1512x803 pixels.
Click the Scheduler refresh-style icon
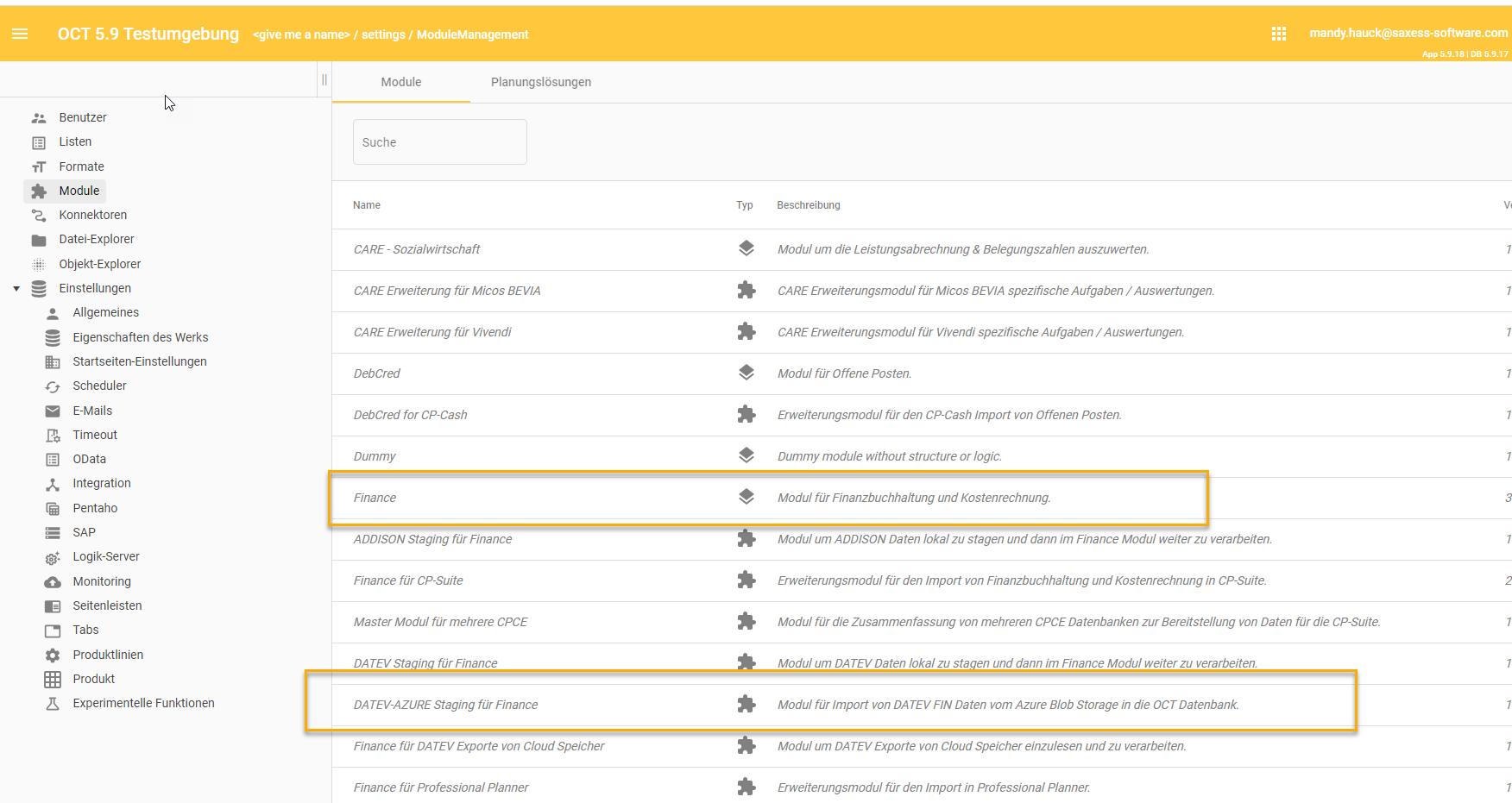pyautogui.click(x=53, y=386)
